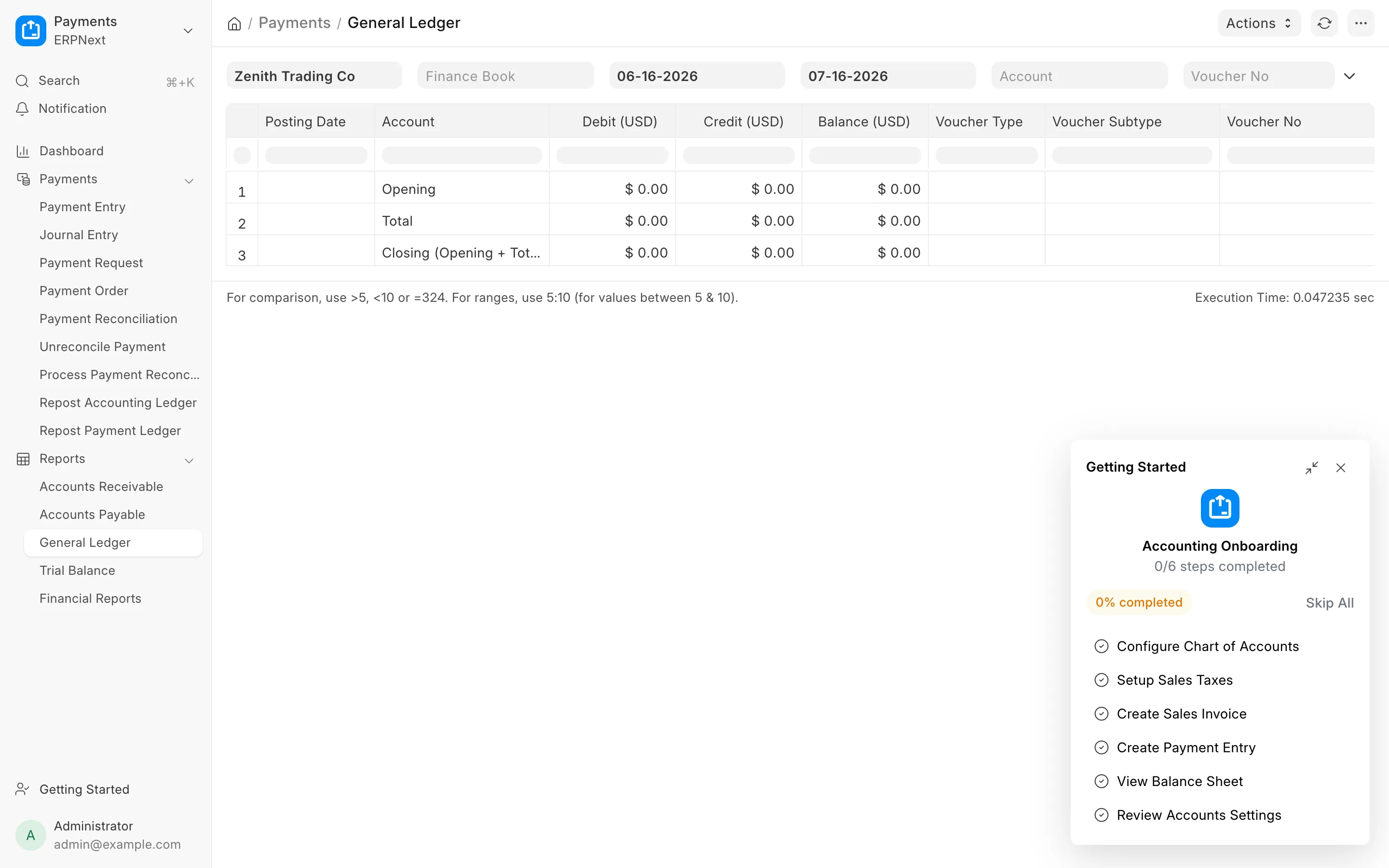Toggle the Configure Chart of Accounts step circle
This screenshot has width=1389, height=868.
pyautogui.click(x=1102, y=646)
